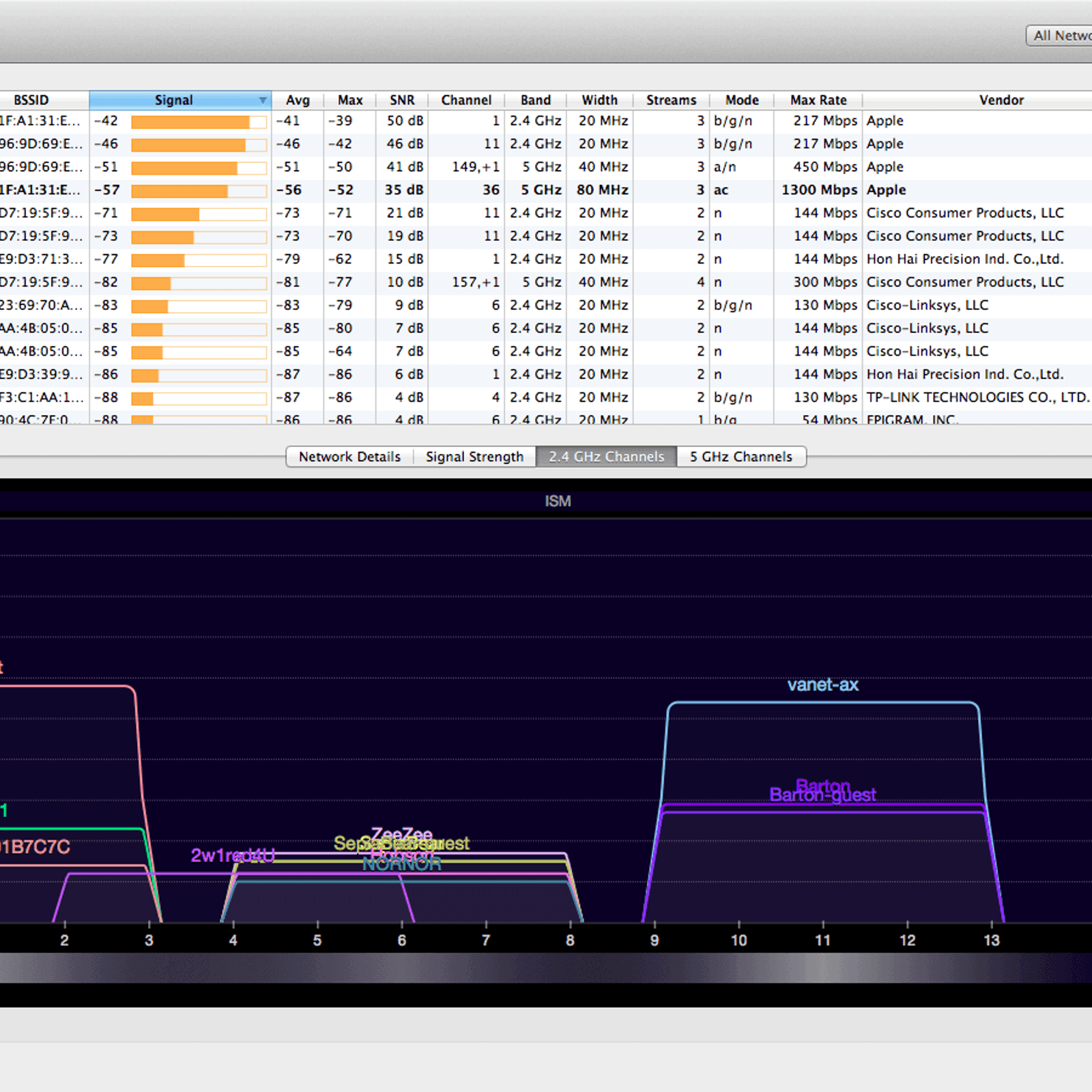Click the Avg column header

point(298,100)
